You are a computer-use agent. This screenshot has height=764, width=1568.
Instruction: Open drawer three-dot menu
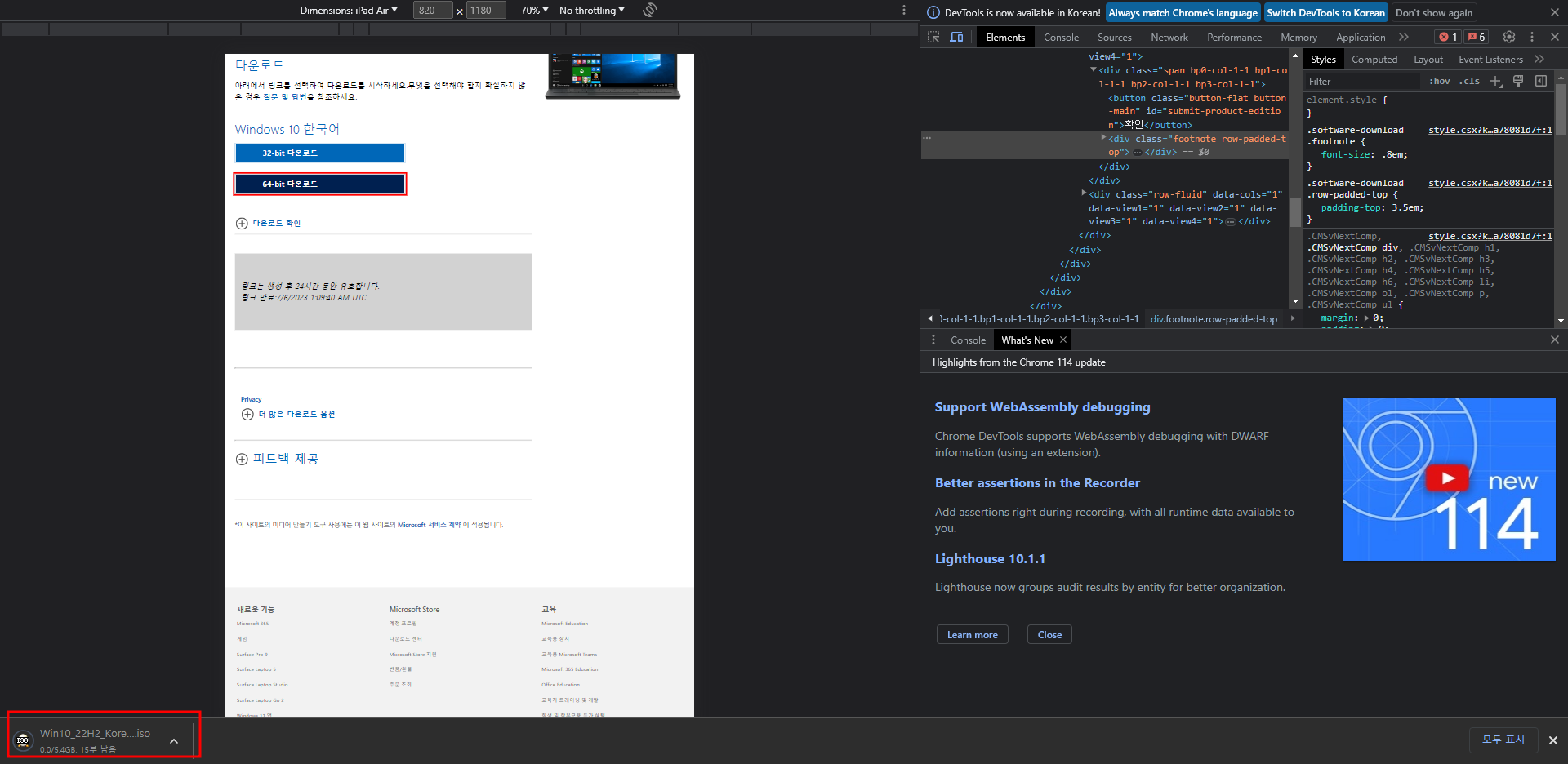point(933,340)
